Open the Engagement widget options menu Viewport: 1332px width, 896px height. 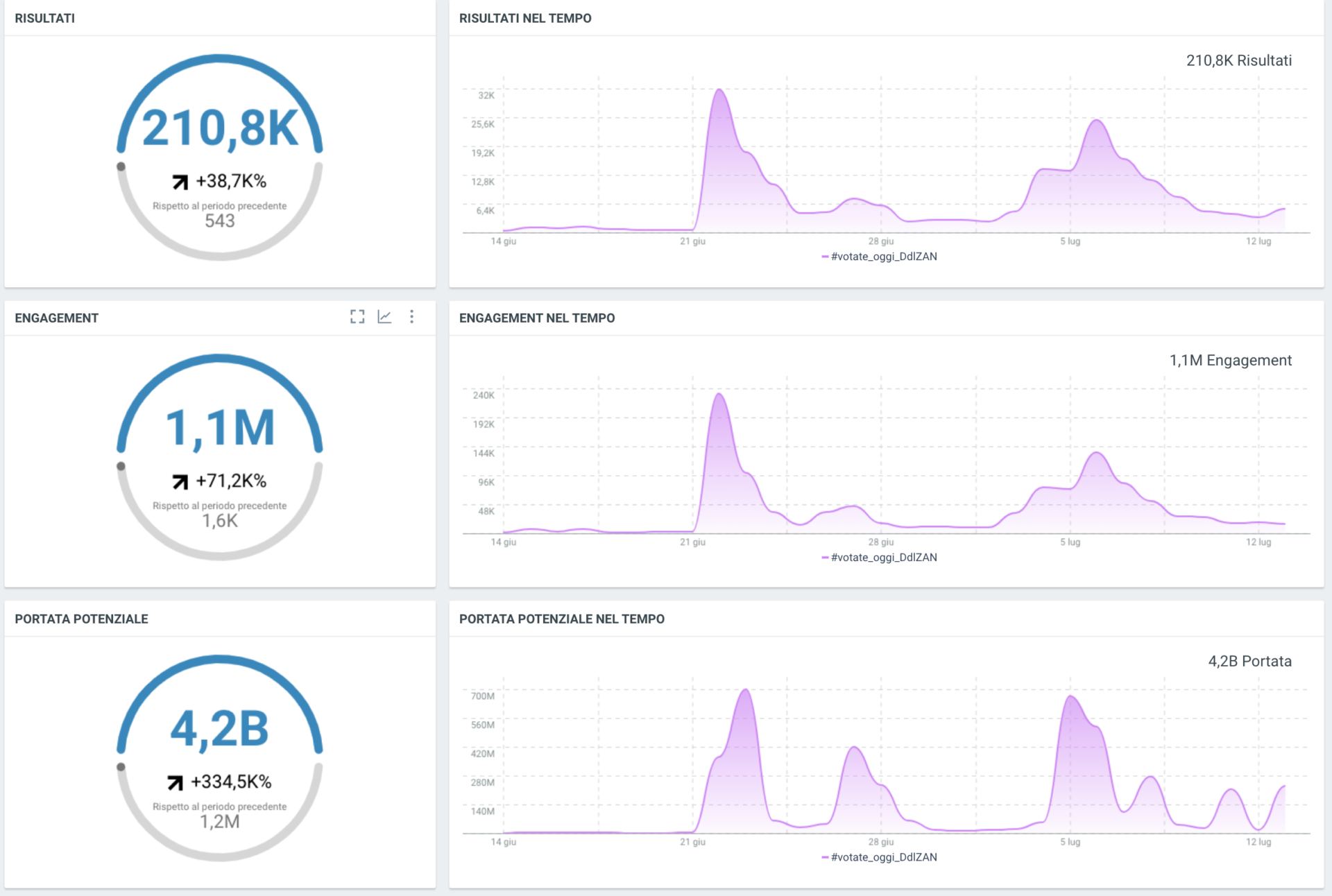[x=412, y=317]
